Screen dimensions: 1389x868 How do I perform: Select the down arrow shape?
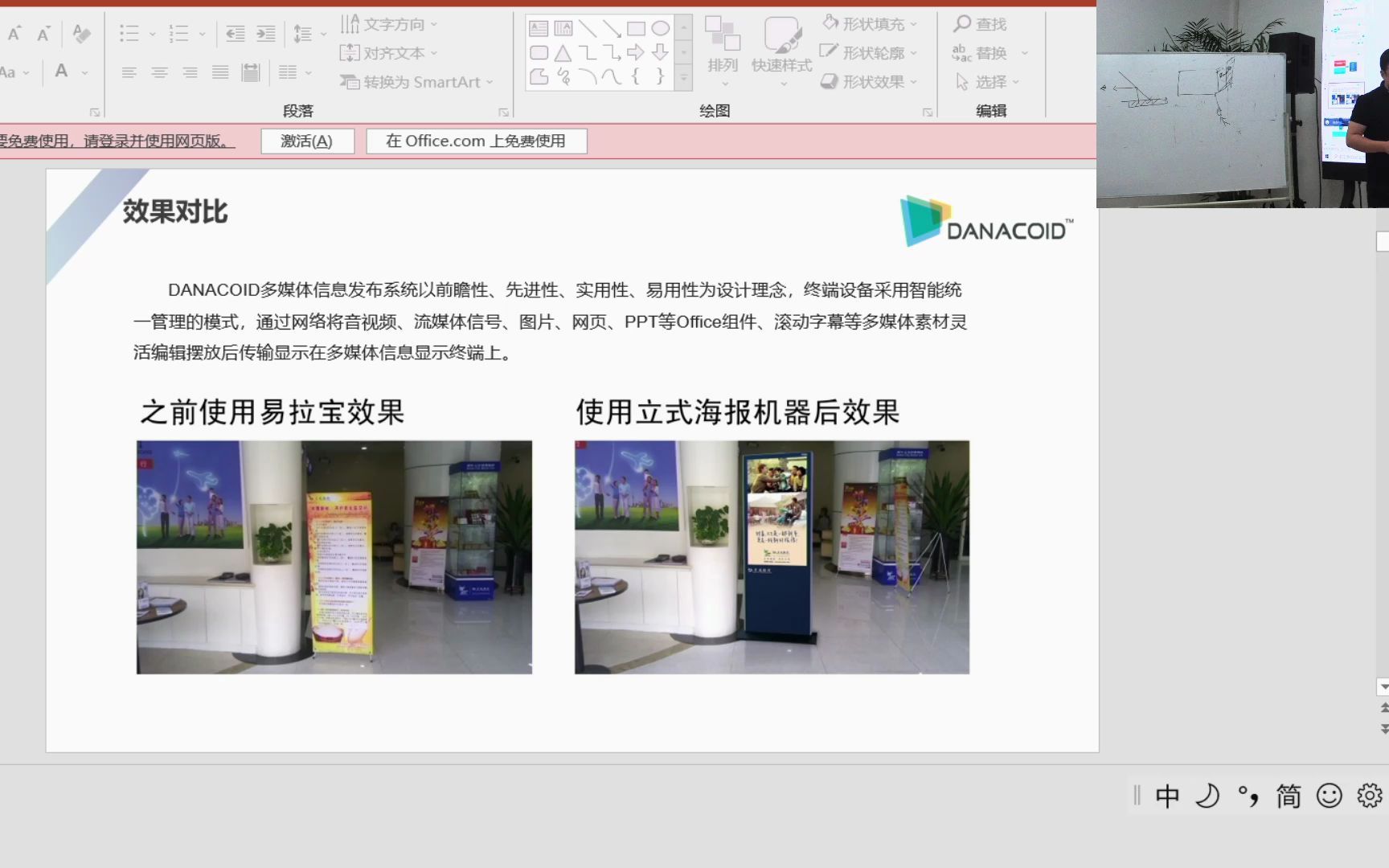tap(660, 52)
